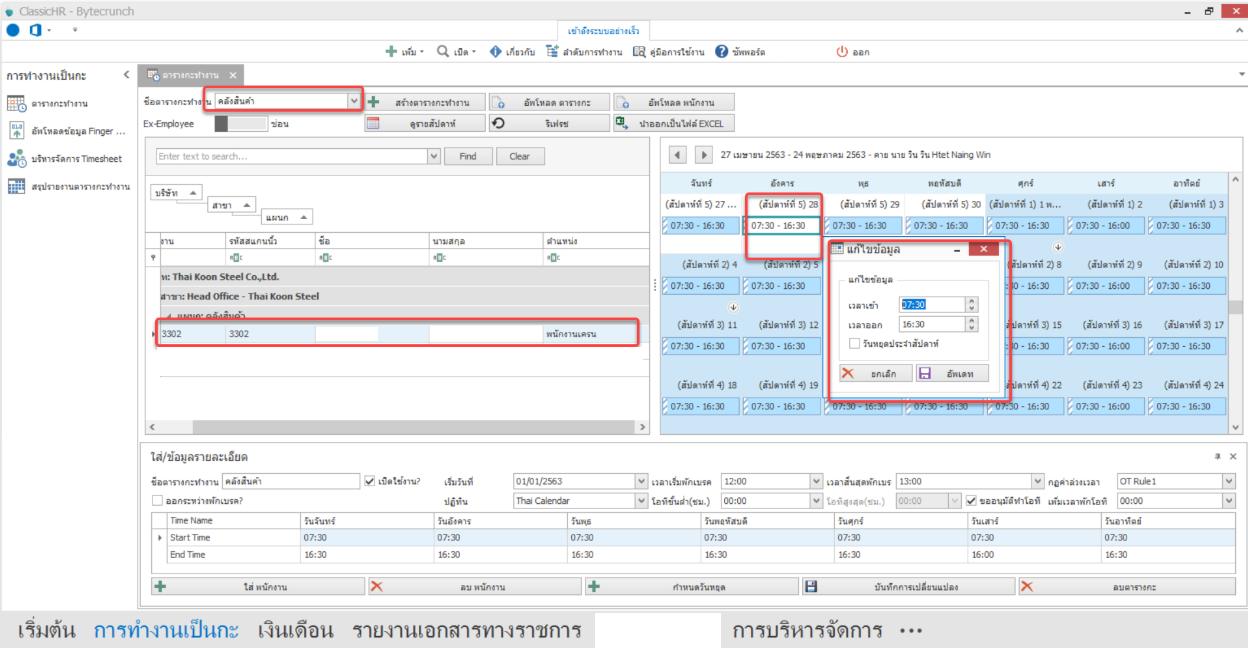
Task: Open the ปฏิทิน Thai Calendar dropdown
Action: click(641, 500)
